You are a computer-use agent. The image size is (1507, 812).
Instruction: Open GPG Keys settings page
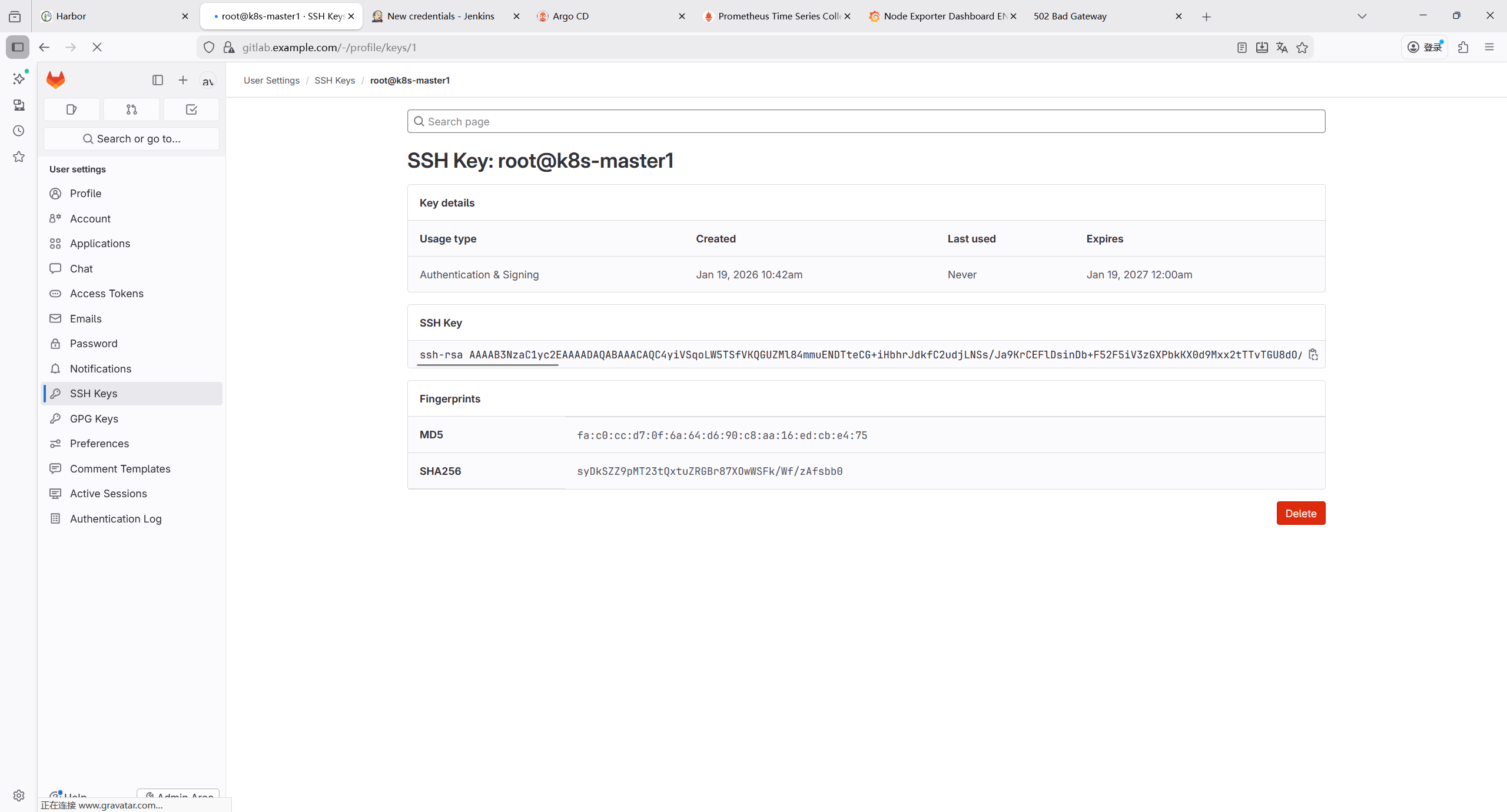(94, 418)
